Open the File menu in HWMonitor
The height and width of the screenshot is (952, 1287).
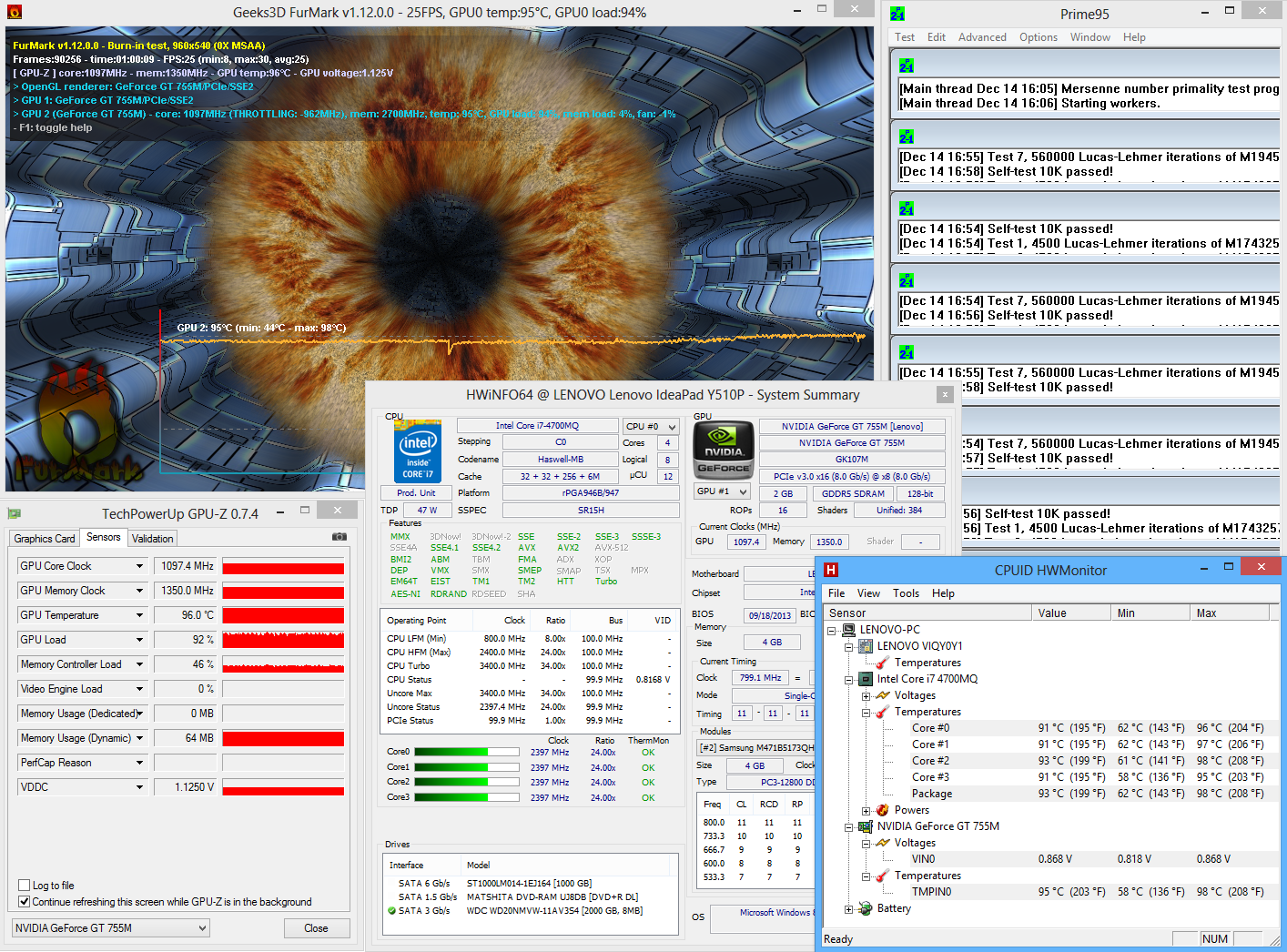(836, 593)
